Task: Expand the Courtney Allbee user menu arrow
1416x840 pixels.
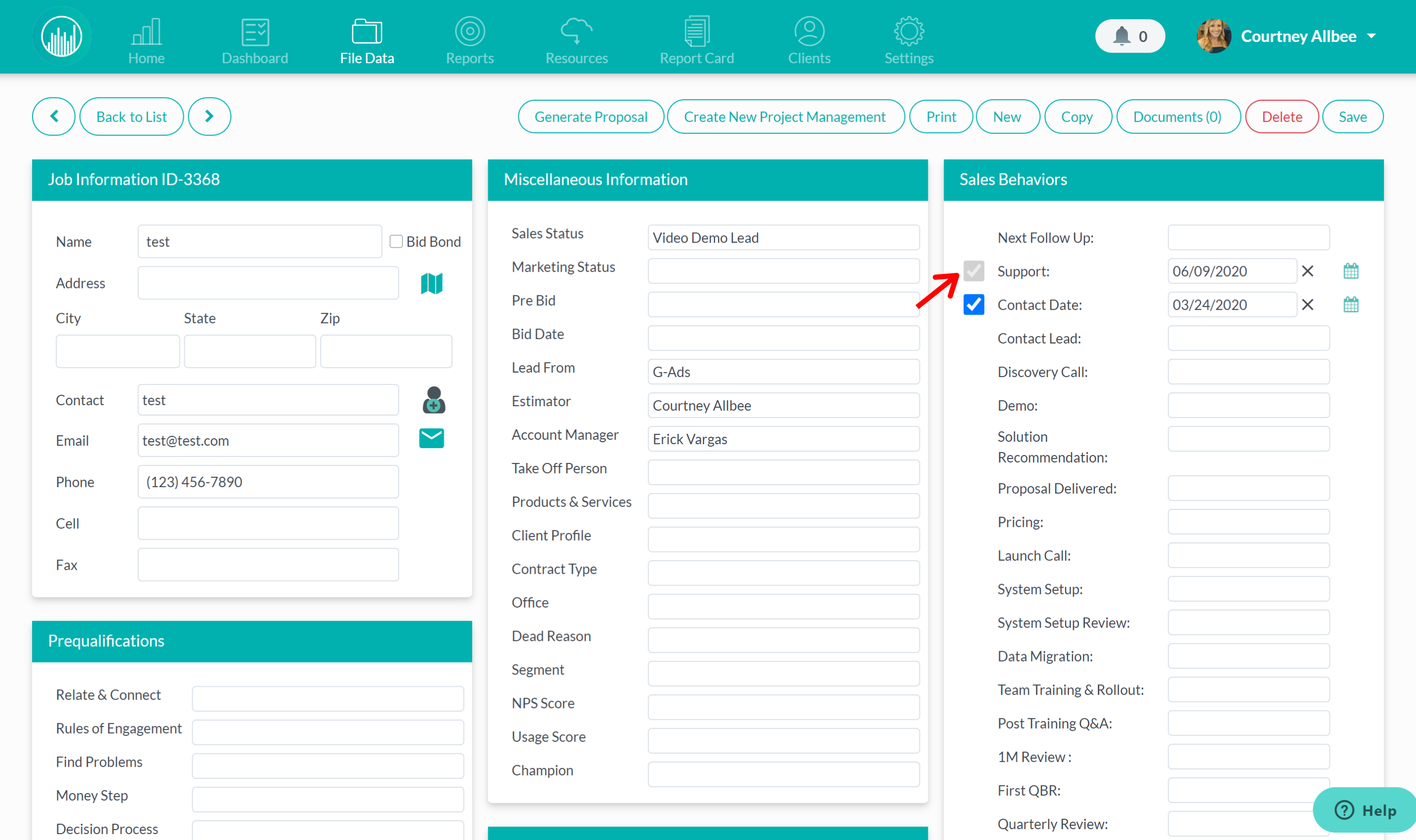Action: pos(1372,36)
